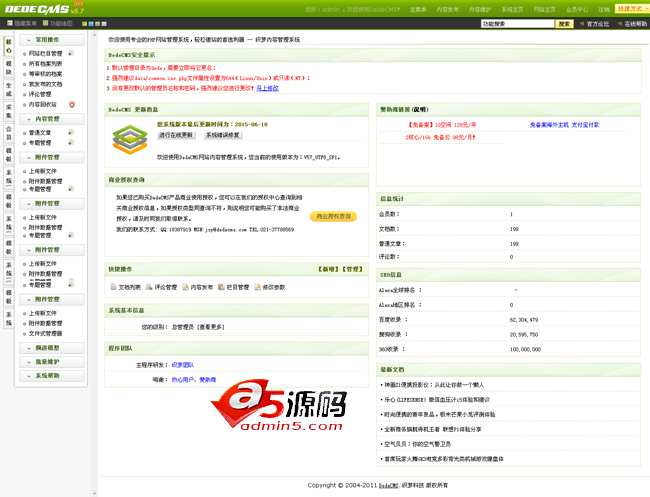This screenshot has height=497, width=650.
Task: Click the 搜索 search button
Action: 564,24
